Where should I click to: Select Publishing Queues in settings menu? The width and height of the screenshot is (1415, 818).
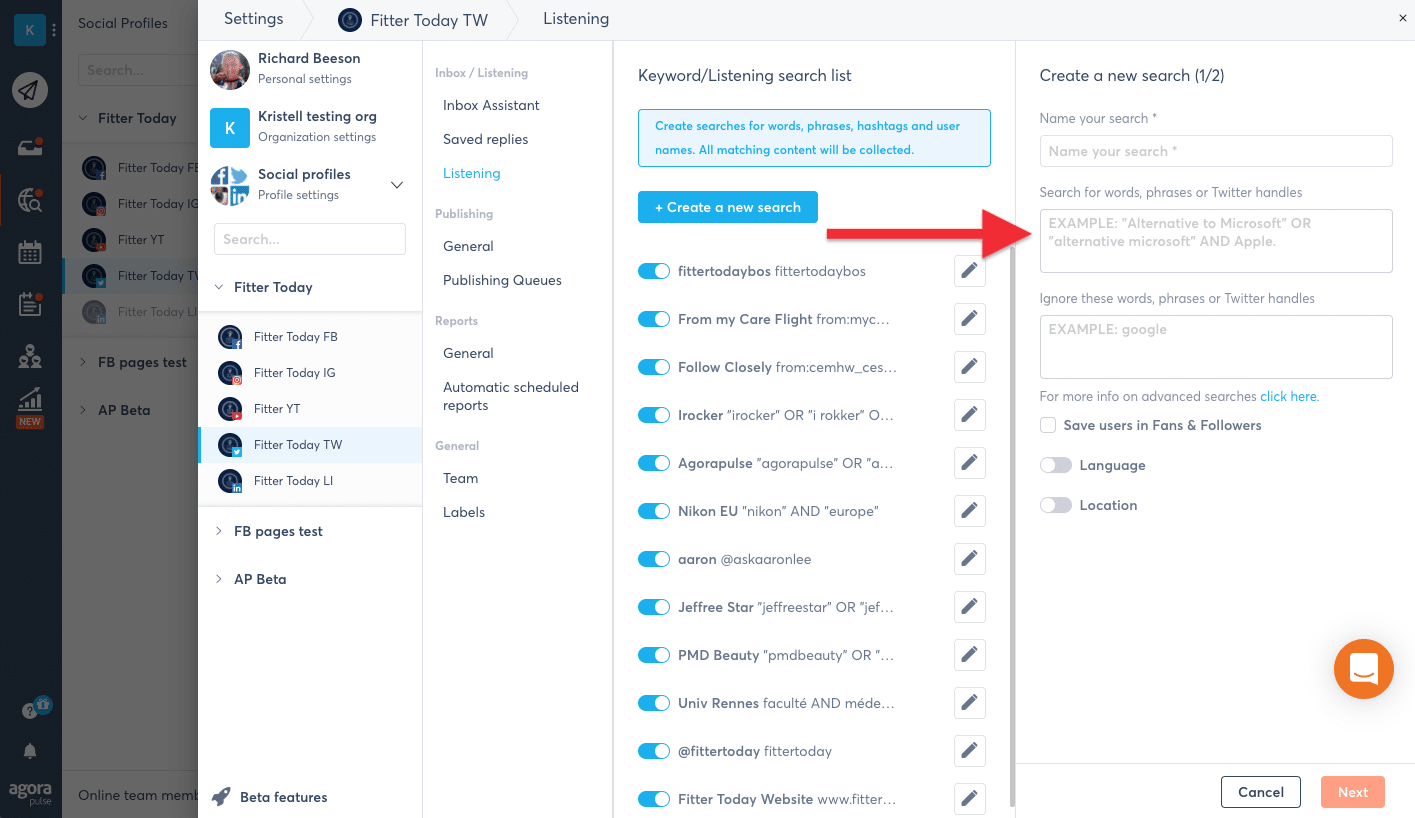(x=502, y=280)
